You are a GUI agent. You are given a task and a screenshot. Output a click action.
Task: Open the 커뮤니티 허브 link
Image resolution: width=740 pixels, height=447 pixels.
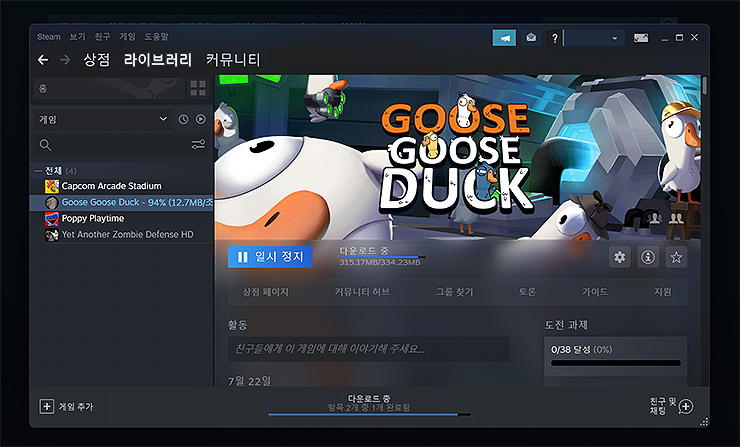point(362,292)
